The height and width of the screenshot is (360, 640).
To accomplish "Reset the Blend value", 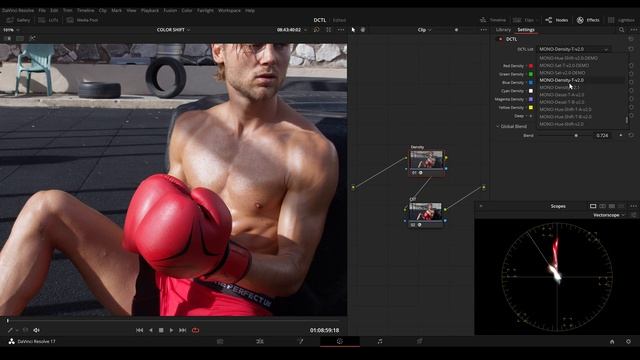I will tap(631, 135).
